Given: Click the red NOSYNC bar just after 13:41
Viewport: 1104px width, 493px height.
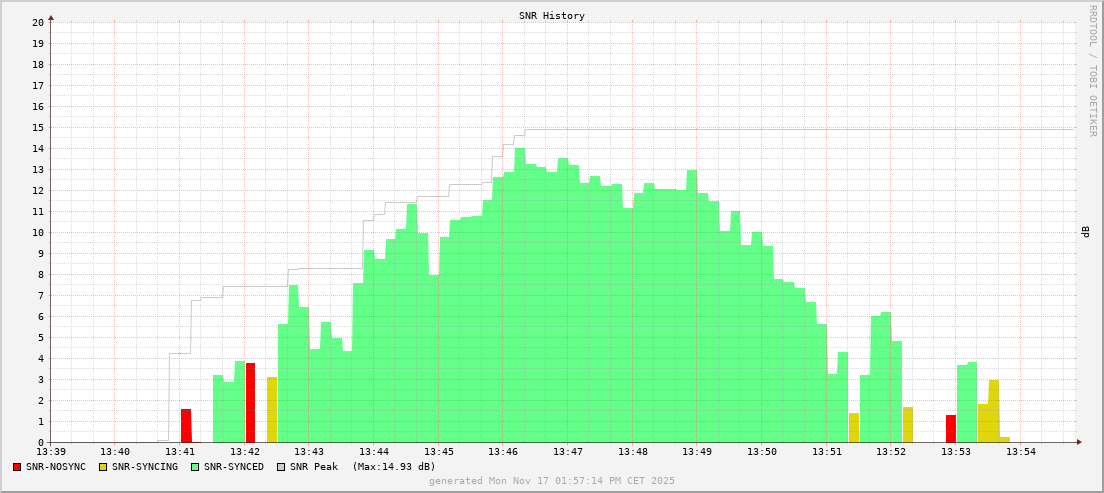Looking at the screenshot, I should click(x=186, y=425).
